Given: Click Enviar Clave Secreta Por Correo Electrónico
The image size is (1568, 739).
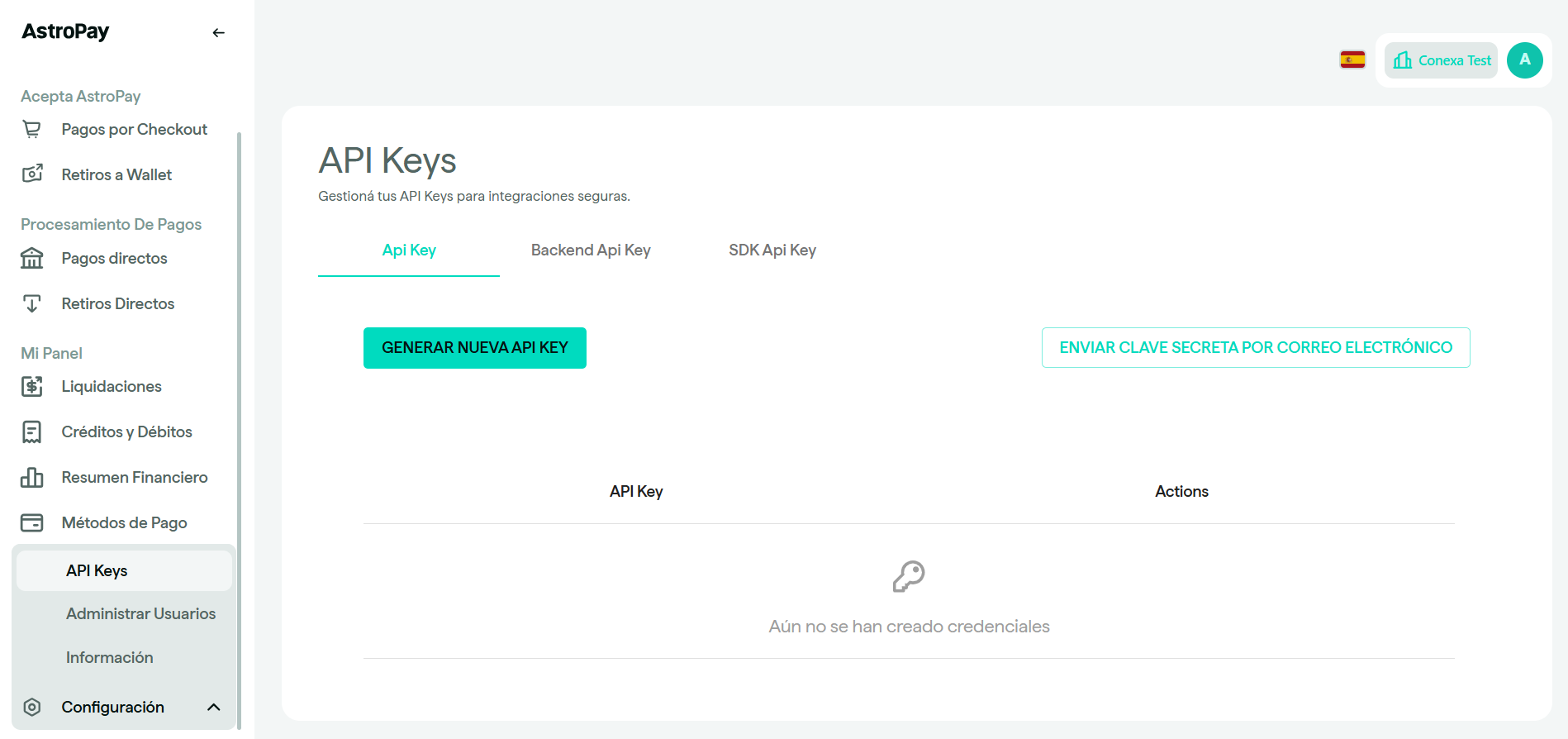Looking at the screenshot, I should (x=1256, y=348).
